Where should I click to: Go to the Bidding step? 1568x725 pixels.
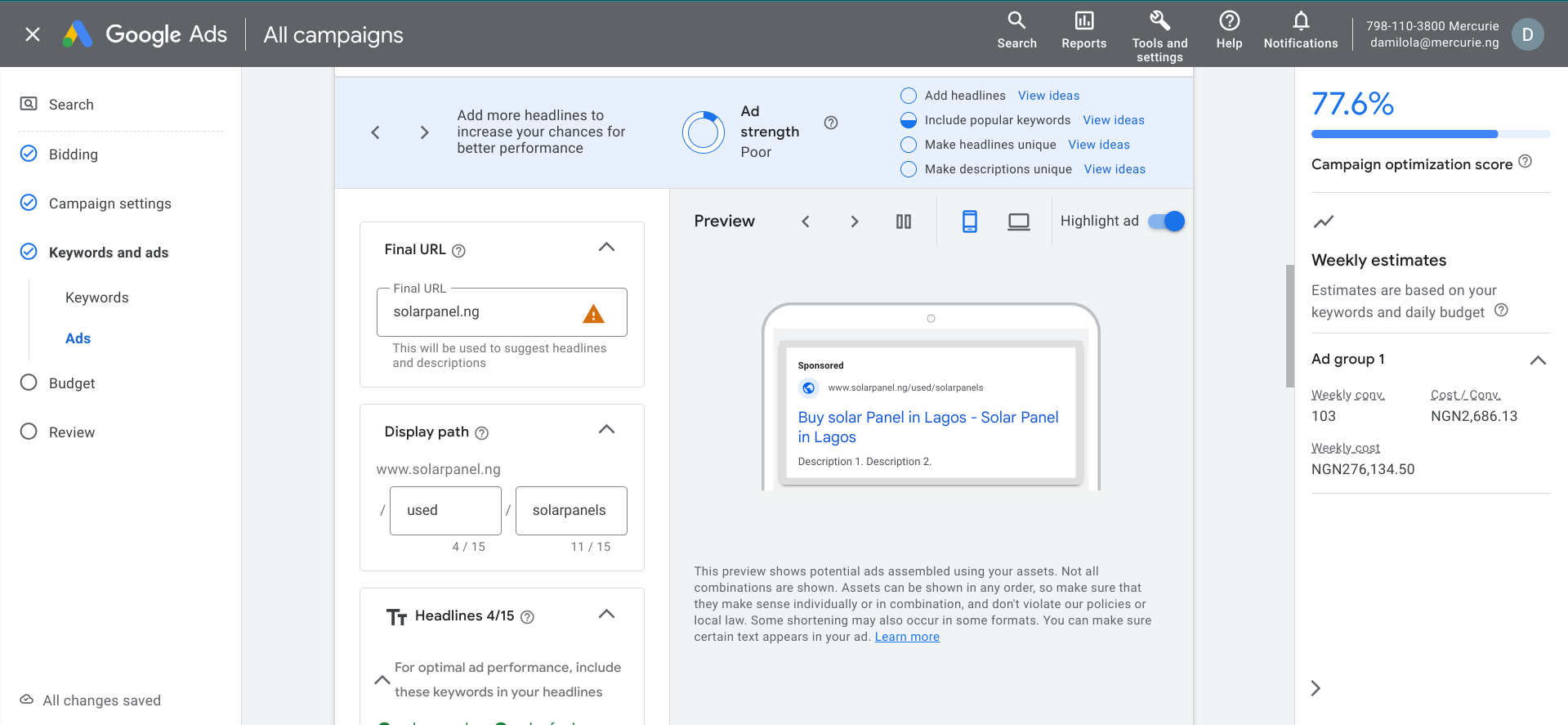coord(73,154)
